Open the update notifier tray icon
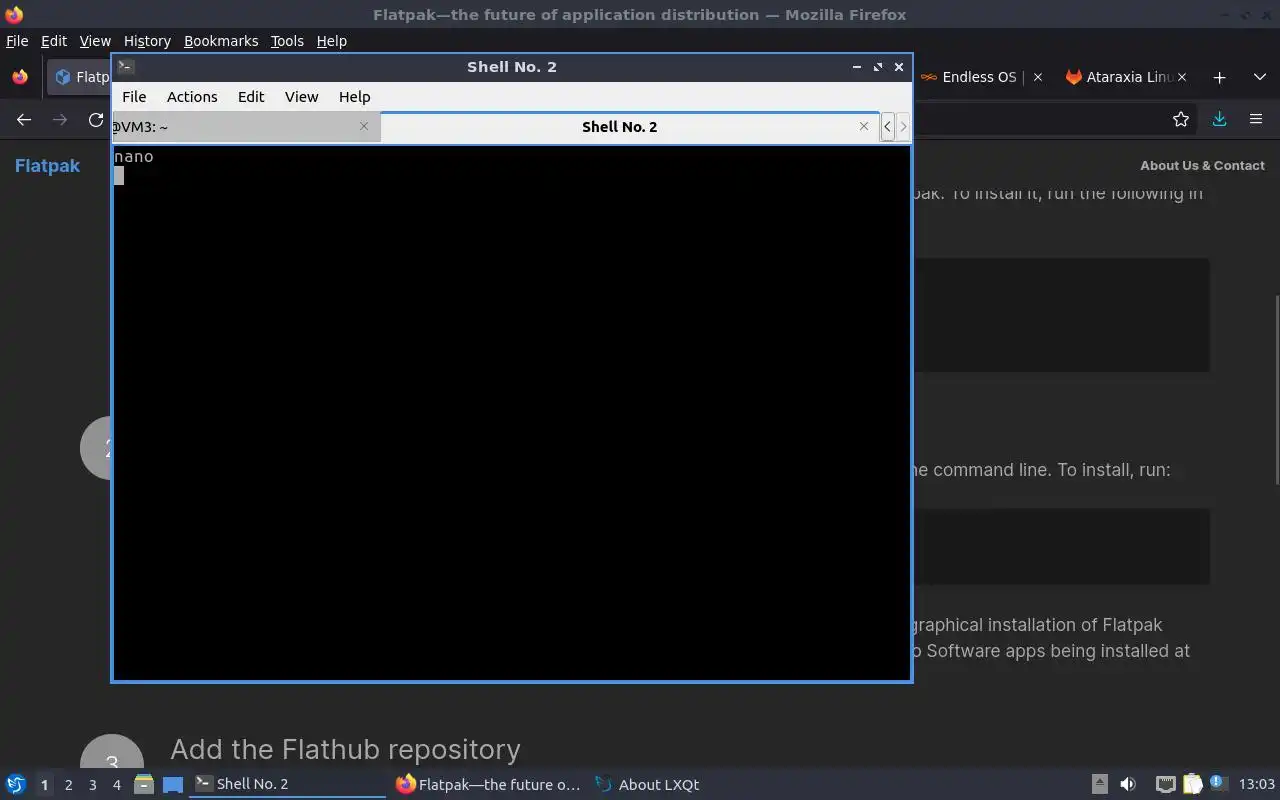The width and height of the screenshot is (1280, 800). (x=1217, y=784)
